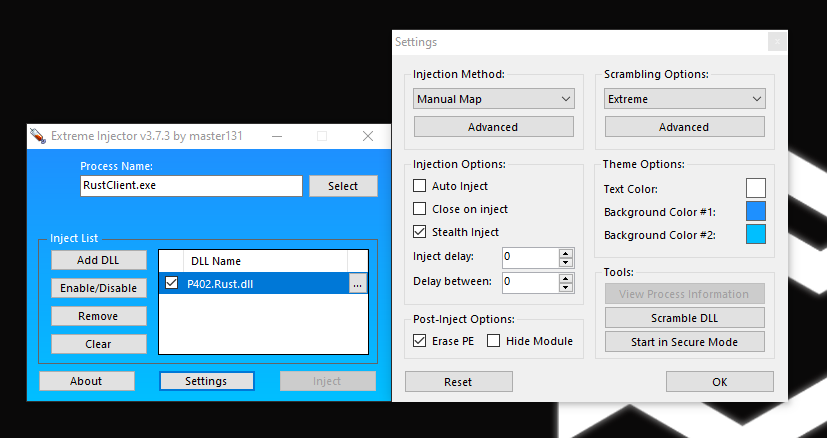
Task: Click the Clear inject list button
Action: tap(99, 344)
